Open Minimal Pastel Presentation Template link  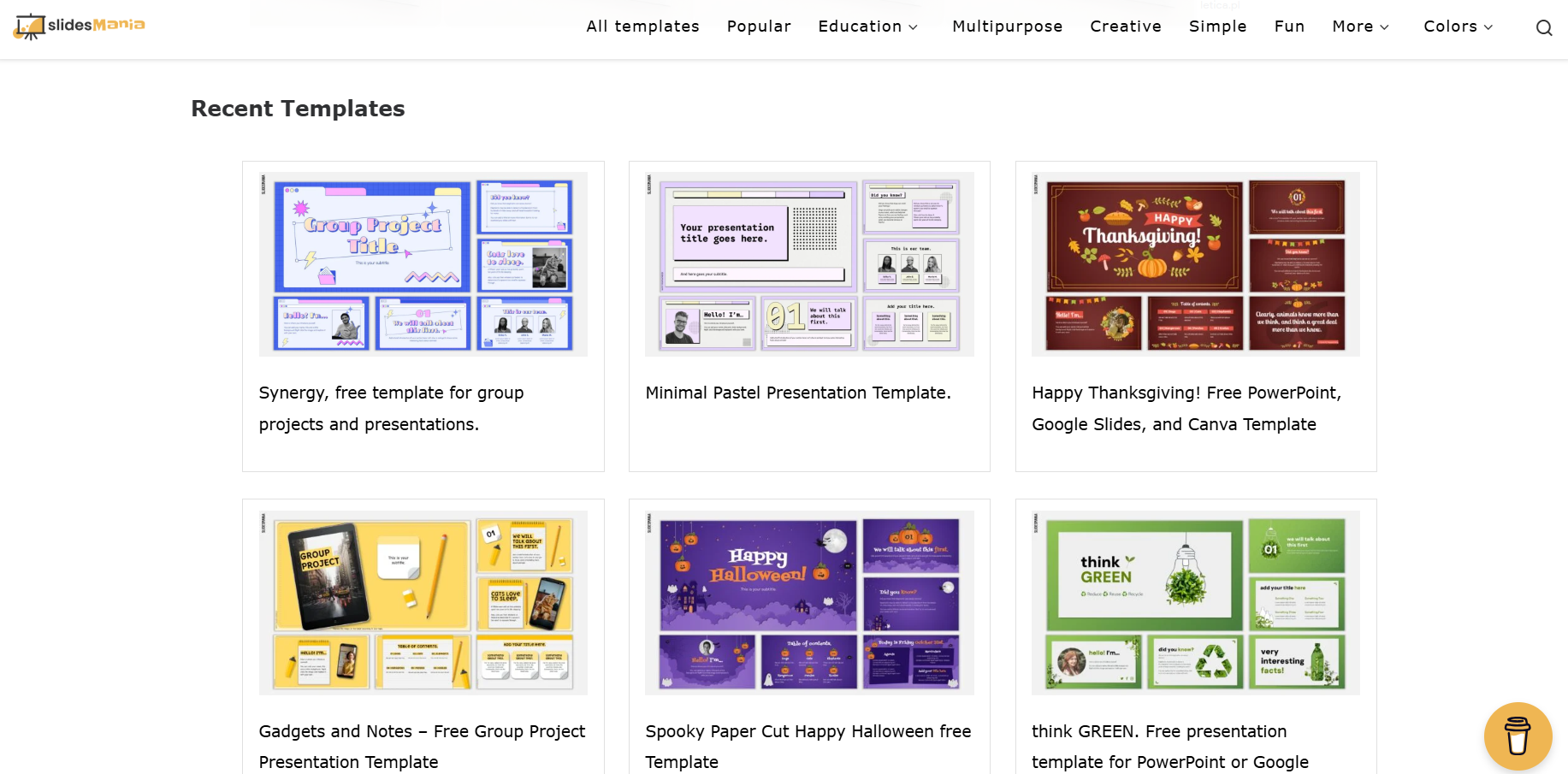click(797, 393)
